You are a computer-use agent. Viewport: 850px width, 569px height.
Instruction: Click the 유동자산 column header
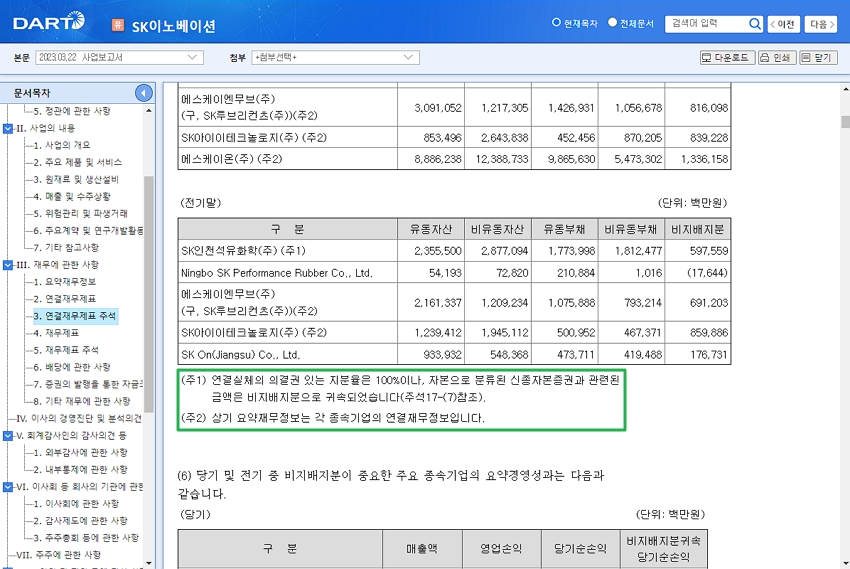click(430, 229)
